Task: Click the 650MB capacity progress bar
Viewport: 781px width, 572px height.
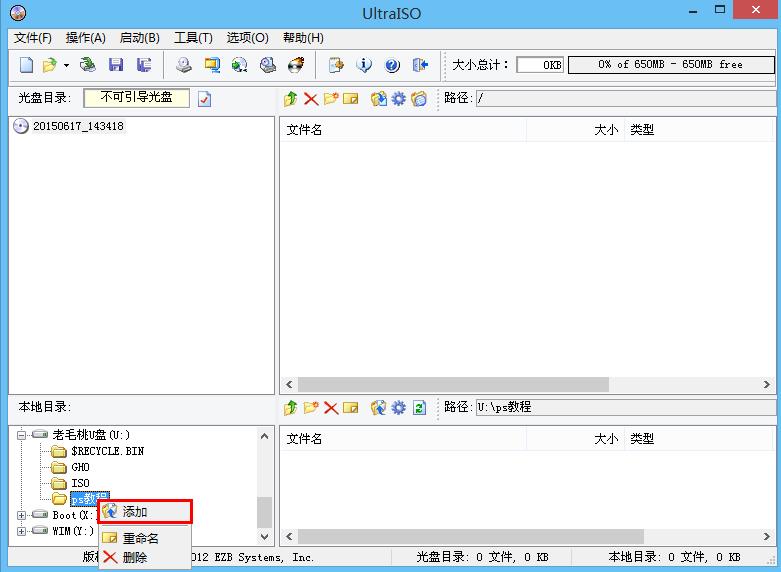Action: click(670, 65)
